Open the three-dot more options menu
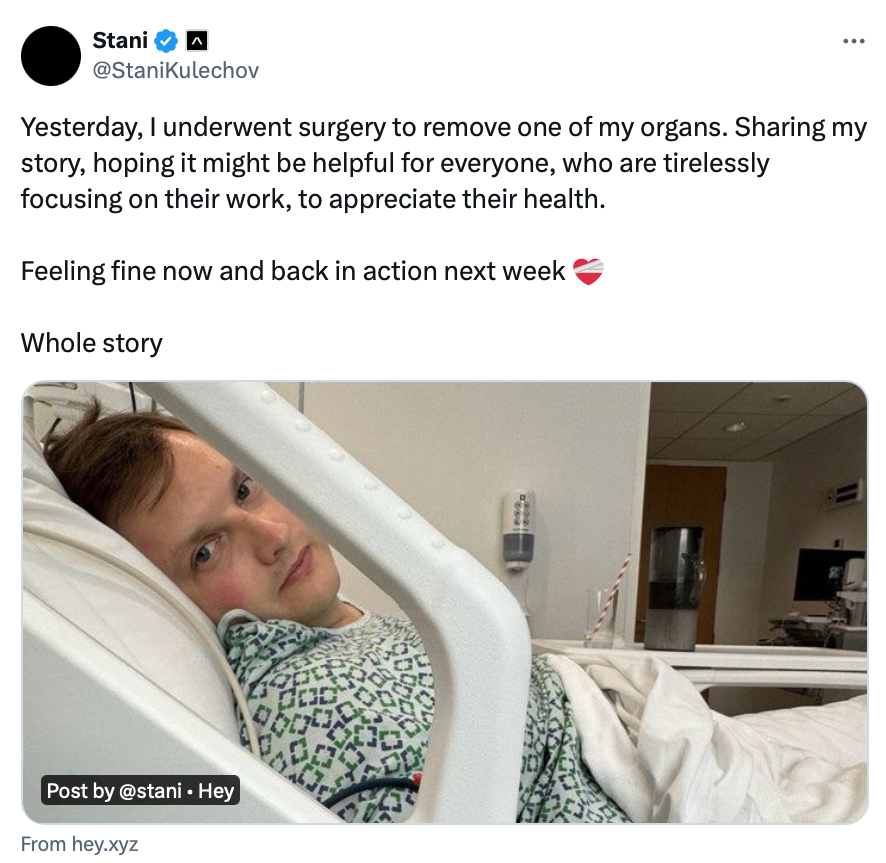This screenshot has width=886, height=863. pyautogui.click(x=853, y=41)
